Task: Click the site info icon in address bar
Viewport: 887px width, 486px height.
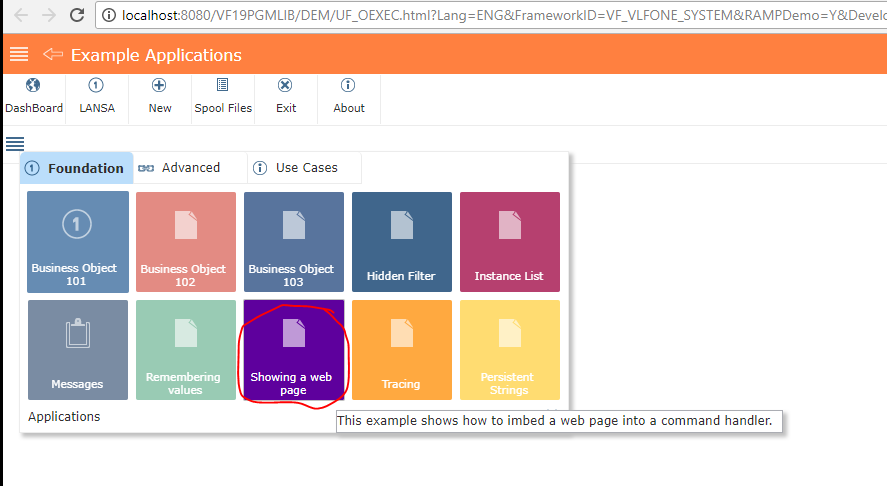Action: 109,15
